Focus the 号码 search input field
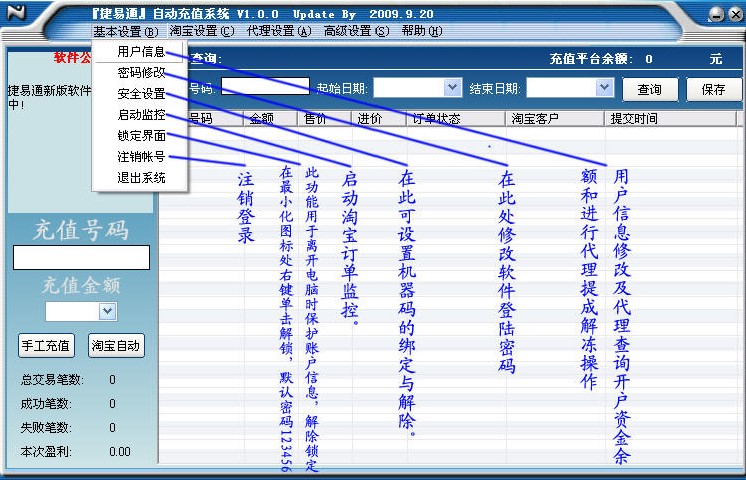Screen dimensions: 746x480 [x=265, y=86]
